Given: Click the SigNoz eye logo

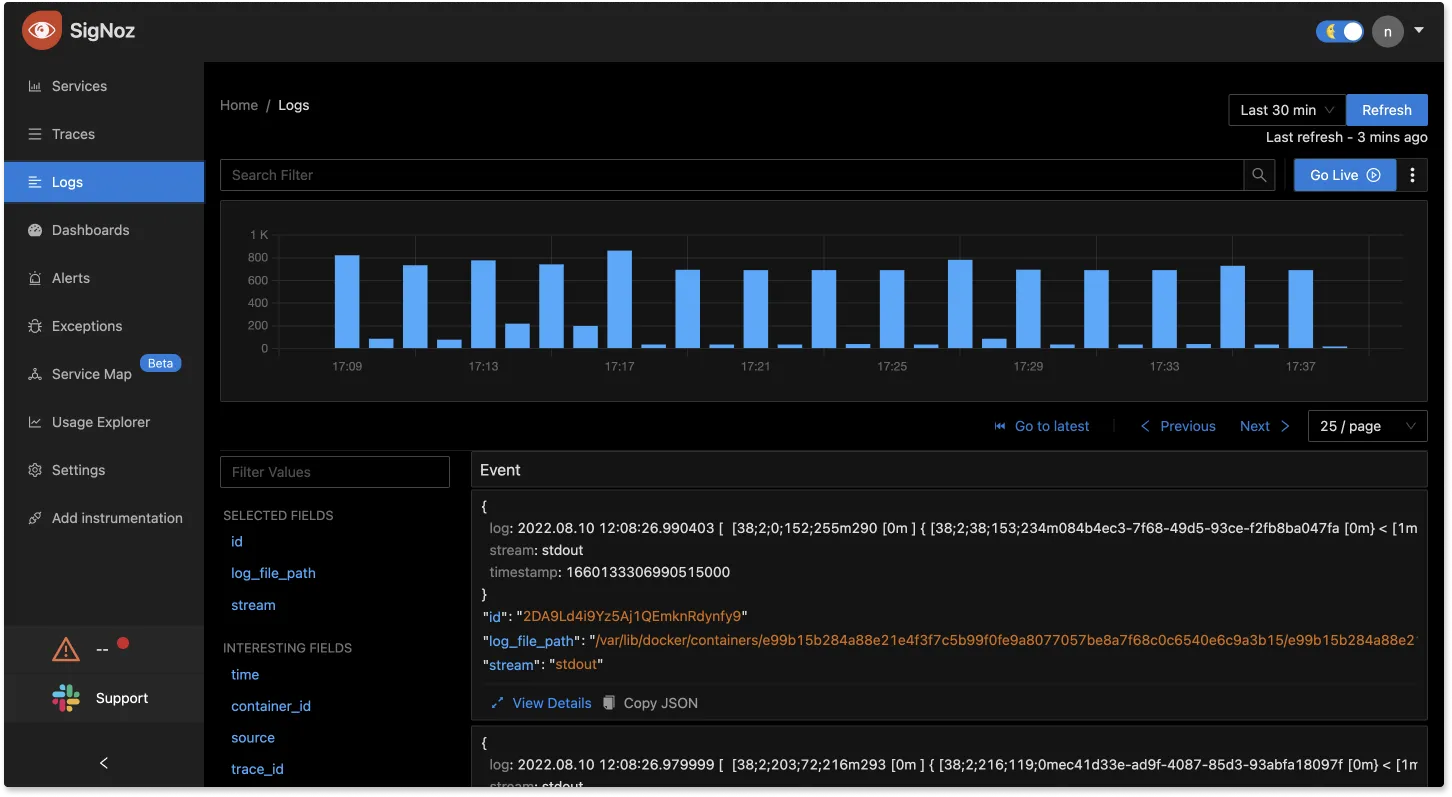Looking at the screenshot, I should pos(42,30).
